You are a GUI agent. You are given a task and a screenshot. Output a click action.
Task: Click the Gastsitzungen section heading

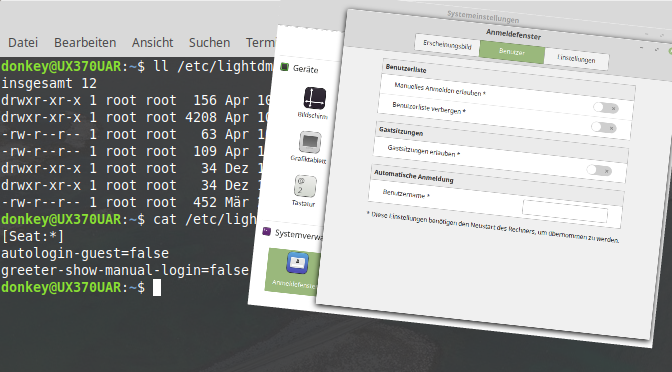pos(401,131)
